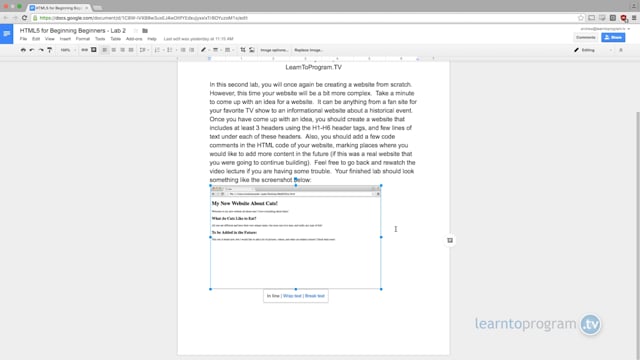Click the browser address bar
This screenshot has width=640, height=360.
click(306, 18)
